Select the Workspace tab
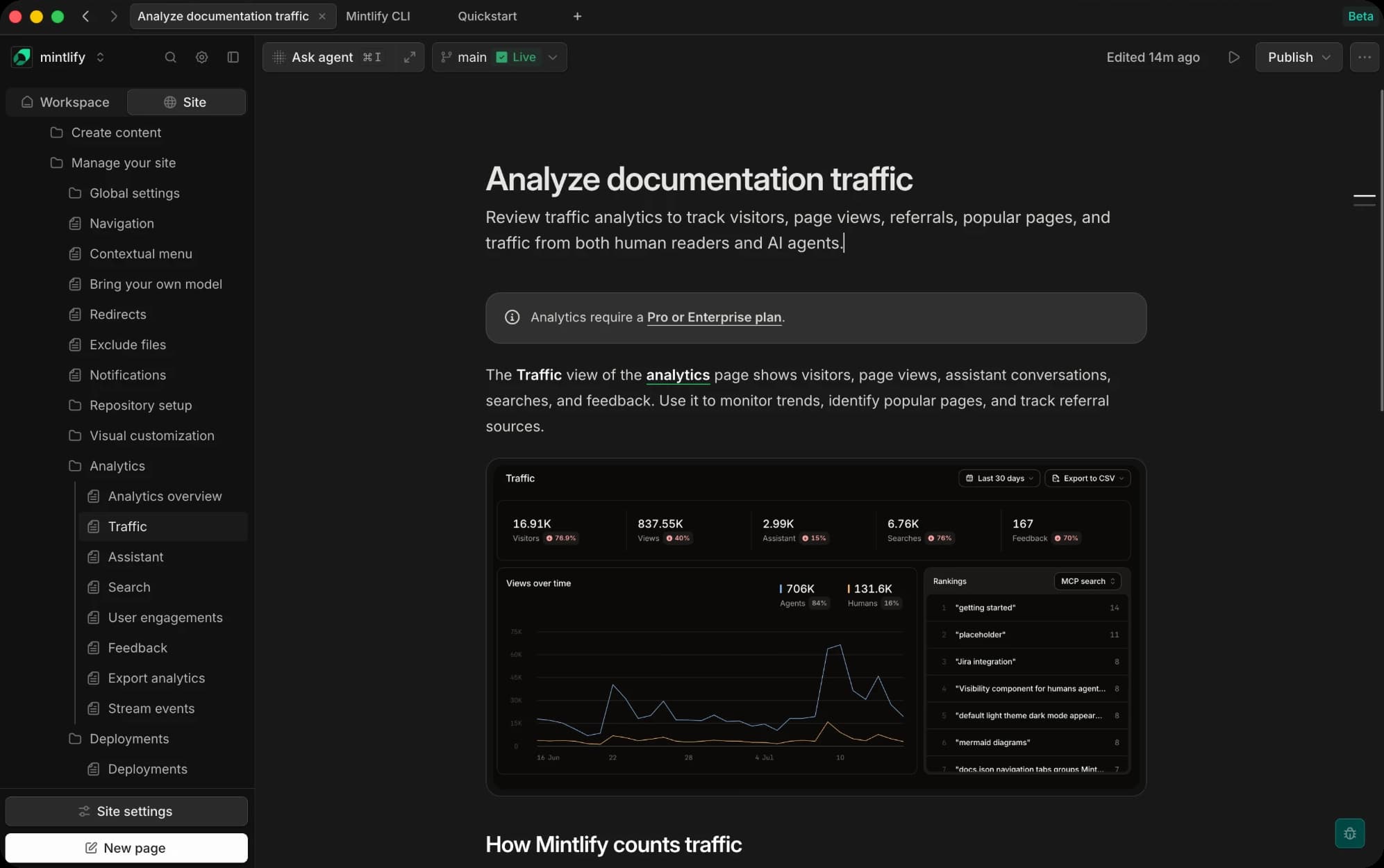The image size is (1384, 868). (x=66, y=102)
